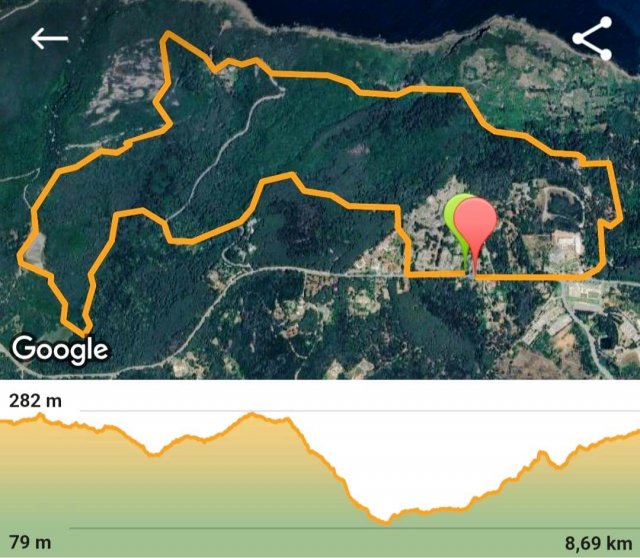Click the orange track's eastern edge
Screen dimensions: 640x558
616,192
